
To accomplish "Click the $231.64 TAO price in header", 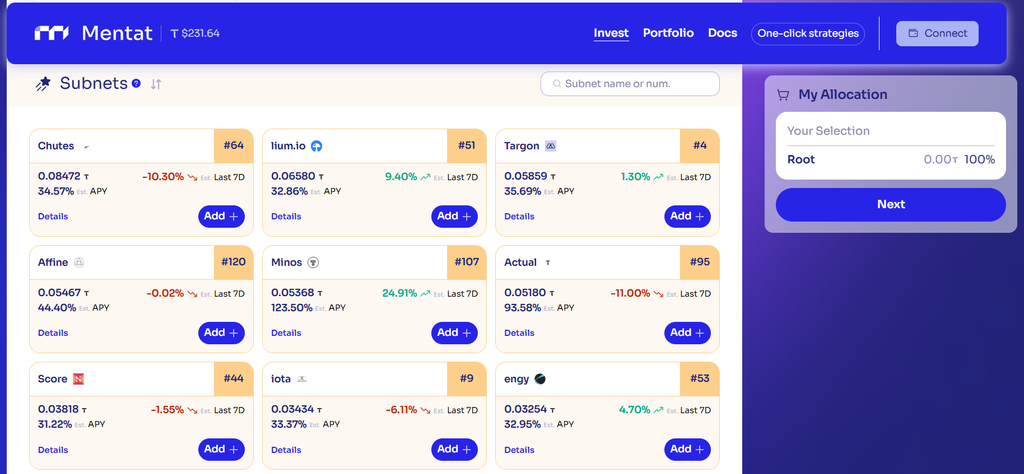I will [195, 33].
